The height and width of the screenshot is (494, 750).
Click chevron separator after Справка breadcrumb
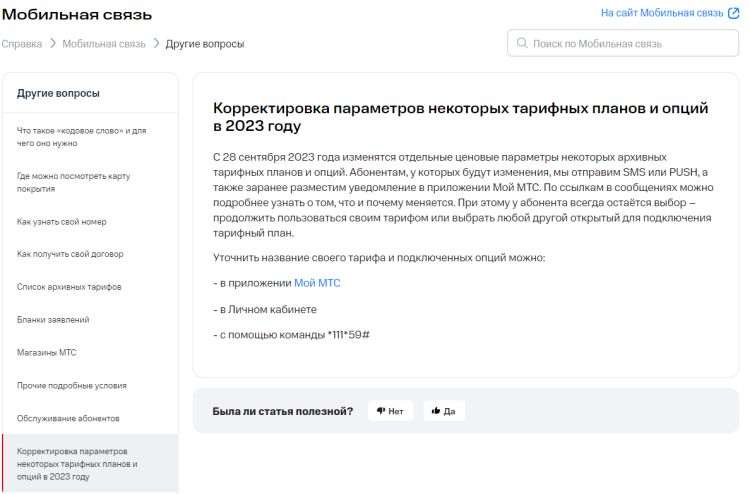click(x=53, y=44)
